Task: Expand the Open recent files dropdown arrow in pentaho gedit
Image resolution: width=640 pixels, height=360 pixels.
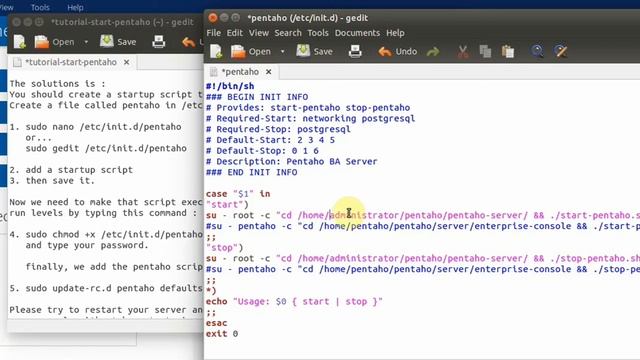Action: click(282, 52)
